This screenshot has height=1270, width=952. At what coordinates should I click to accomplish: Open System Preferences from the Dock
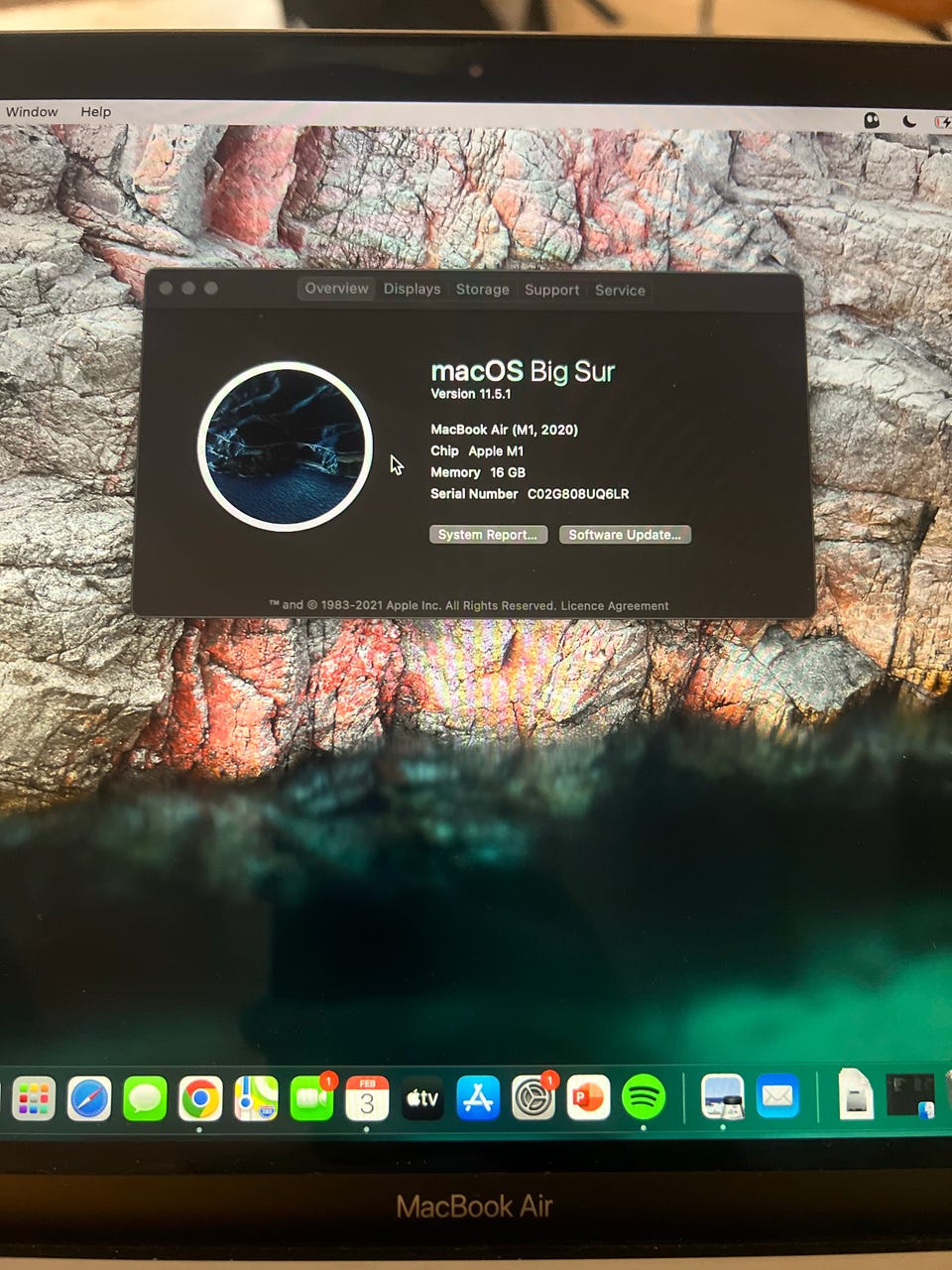click(534, 1098)
